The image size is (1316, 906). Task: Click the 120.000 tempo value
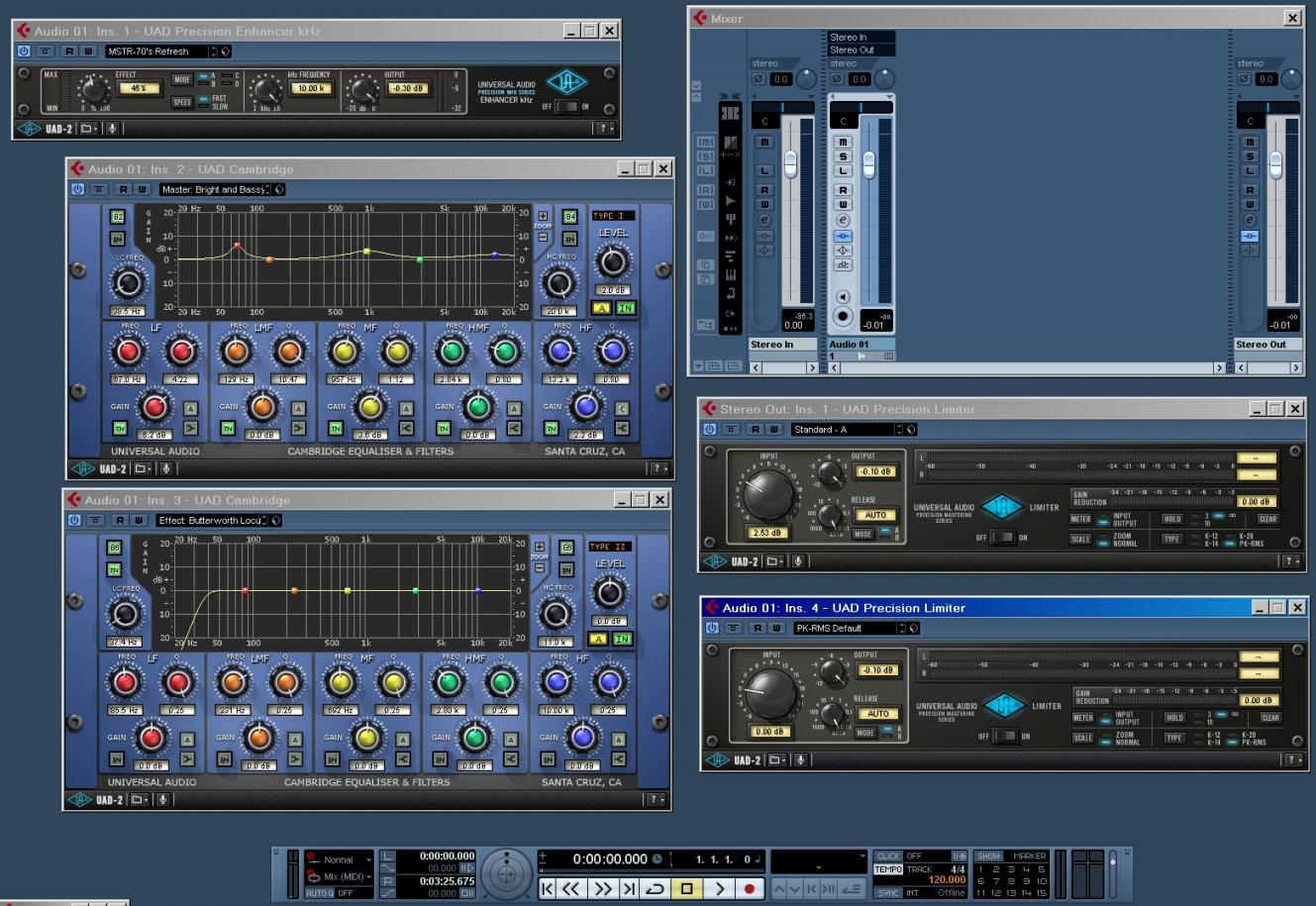[x=947, y=879]
